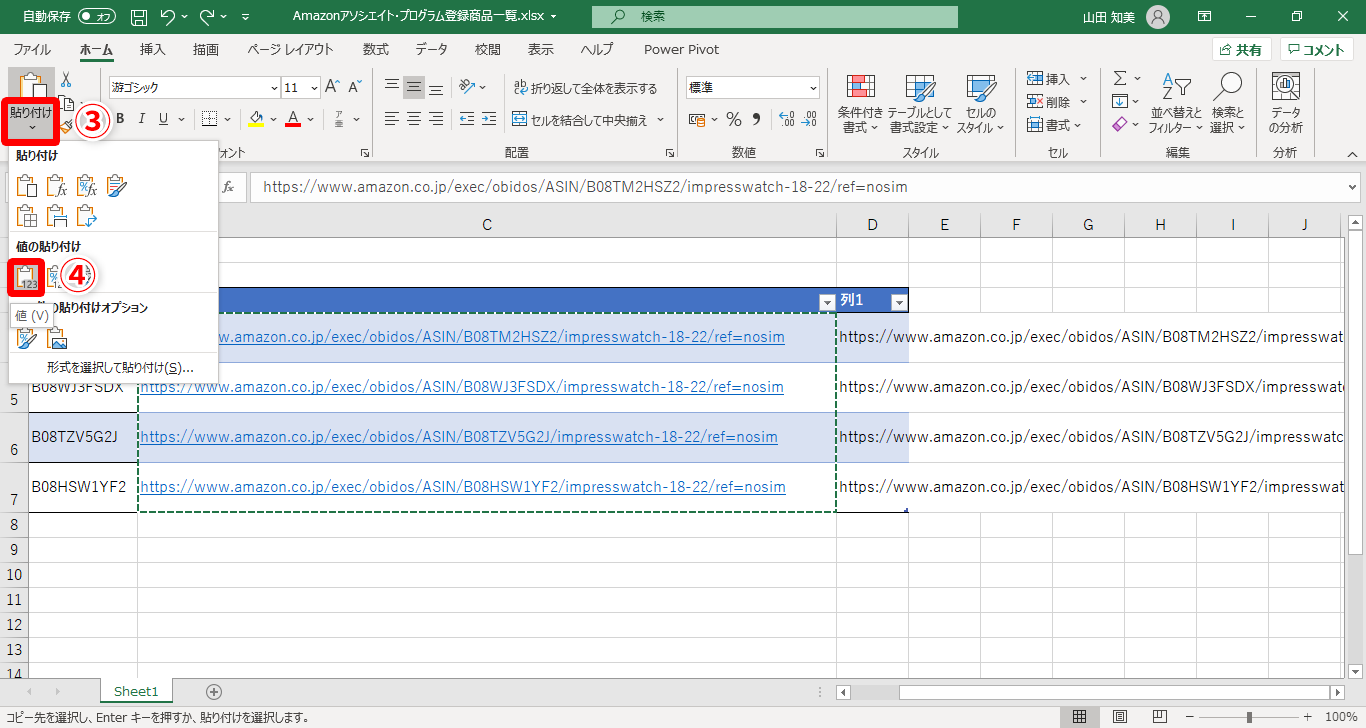Open Data Analysis tool
Viewport: 1366px width, 728px height.
1286,104
